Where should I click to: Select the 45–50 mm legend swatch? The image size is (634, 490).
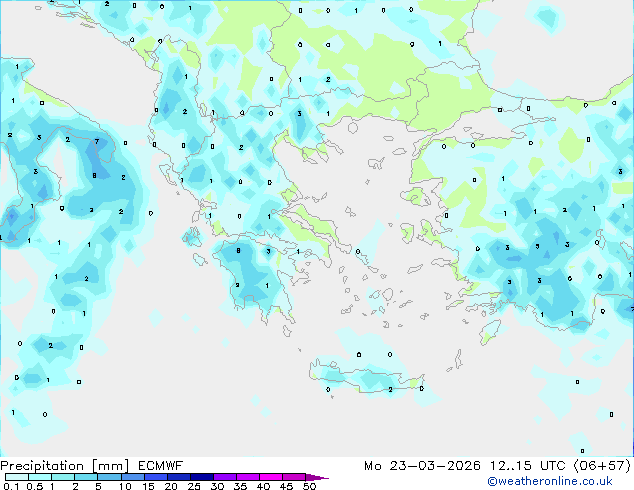point(294,477)
